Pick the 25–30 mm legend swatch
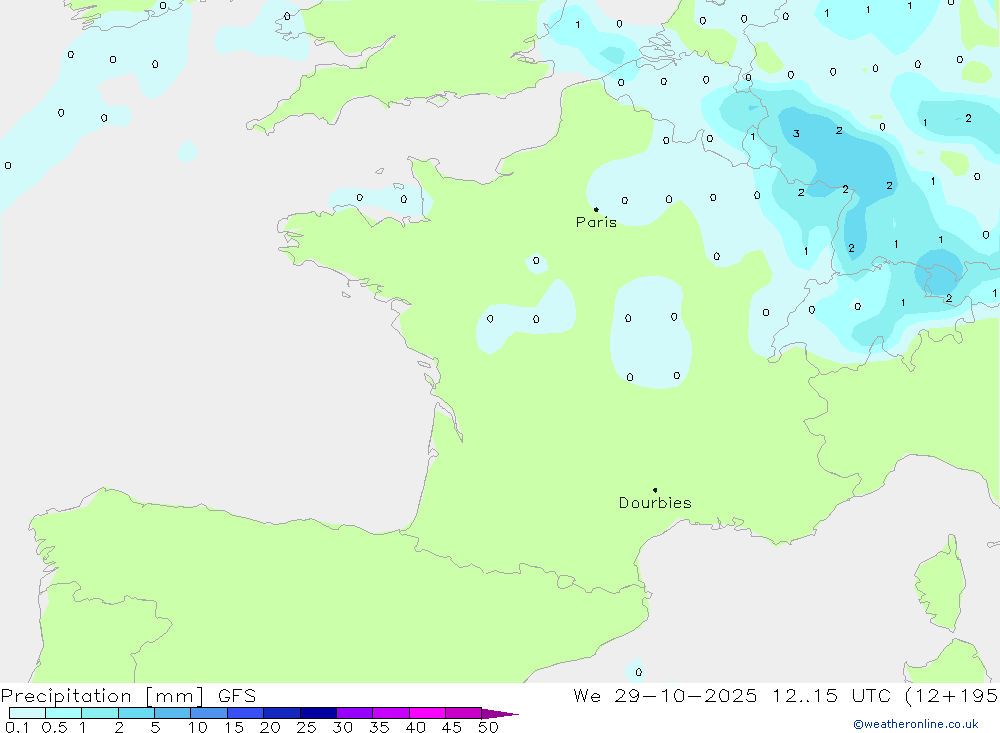This screenshot has width=1000, height=733. click(318, 713)
